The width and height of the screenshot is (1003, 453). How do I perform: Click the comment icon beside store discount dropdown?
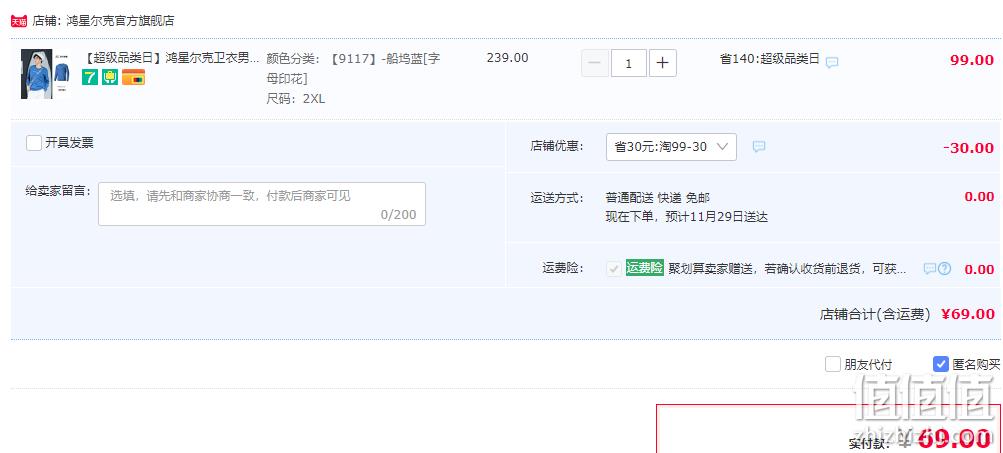pos(759,147)
